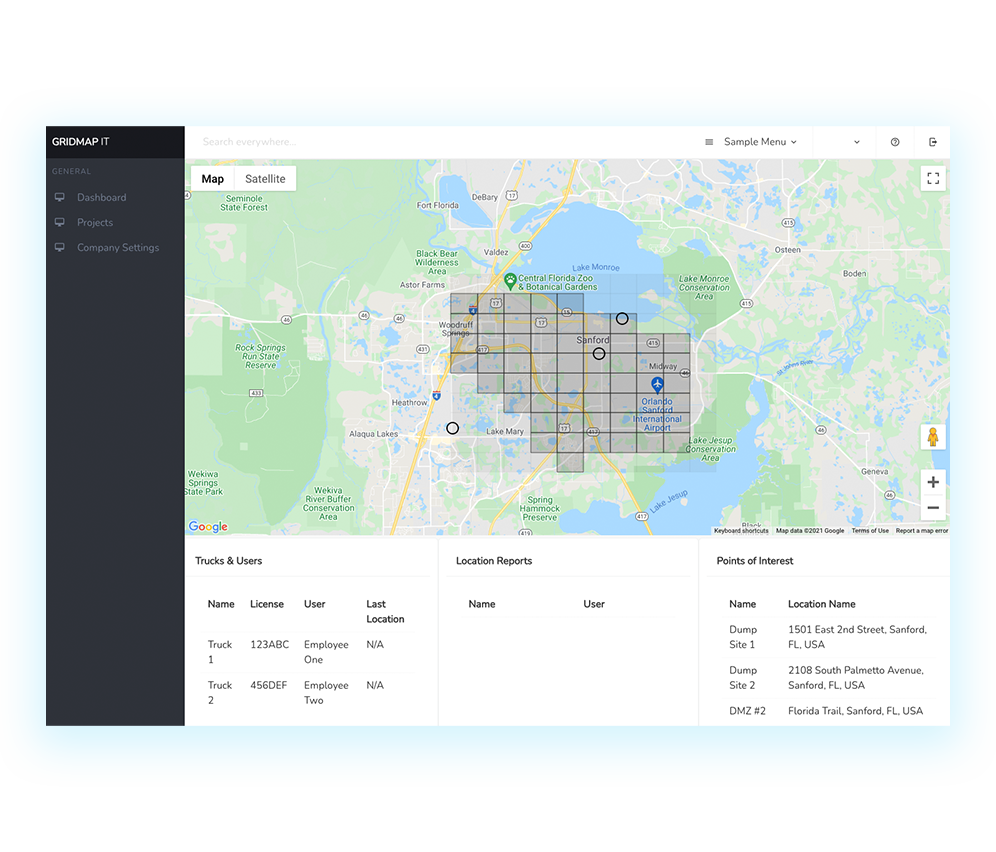Viewport: 996px width, 852px height.
Task: Expand the Sample Menu dropdown
Action: (x=751, y=142)
